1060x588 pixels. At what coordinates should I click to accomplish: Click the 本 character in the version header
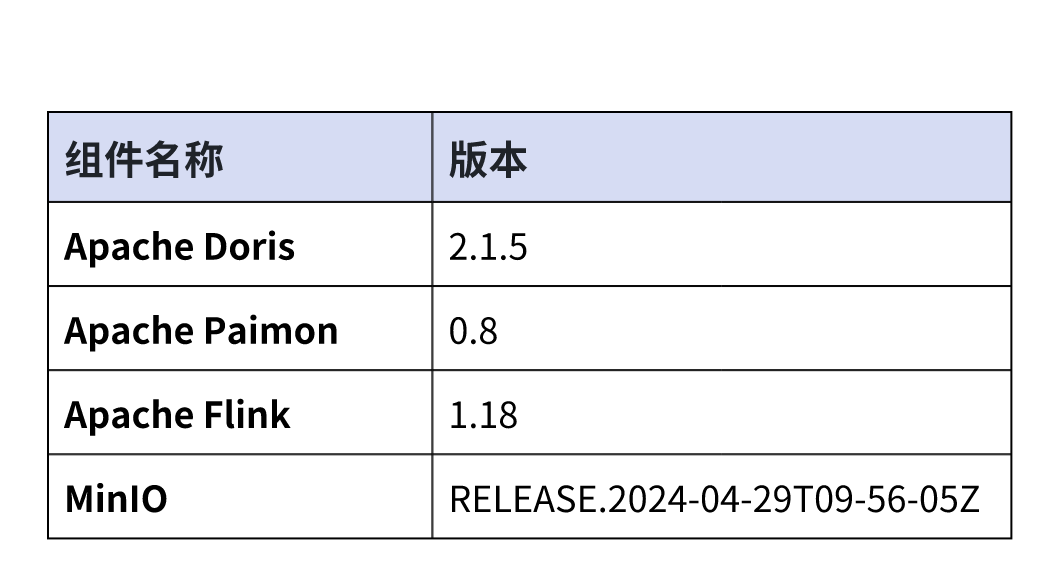pyautogui.click(x=508, y=160)
